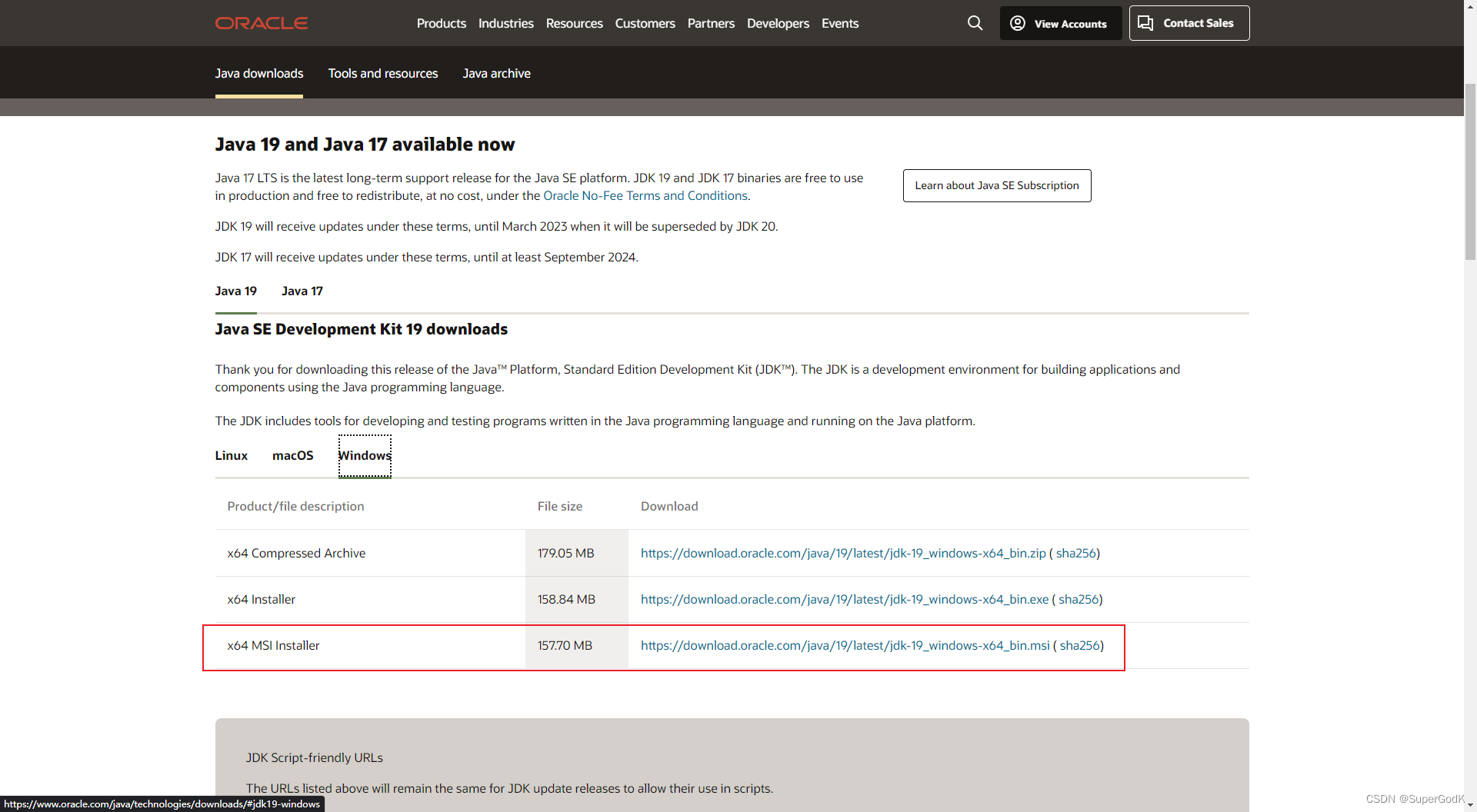
Task: Open the Events menu
Action: [839, 23]
